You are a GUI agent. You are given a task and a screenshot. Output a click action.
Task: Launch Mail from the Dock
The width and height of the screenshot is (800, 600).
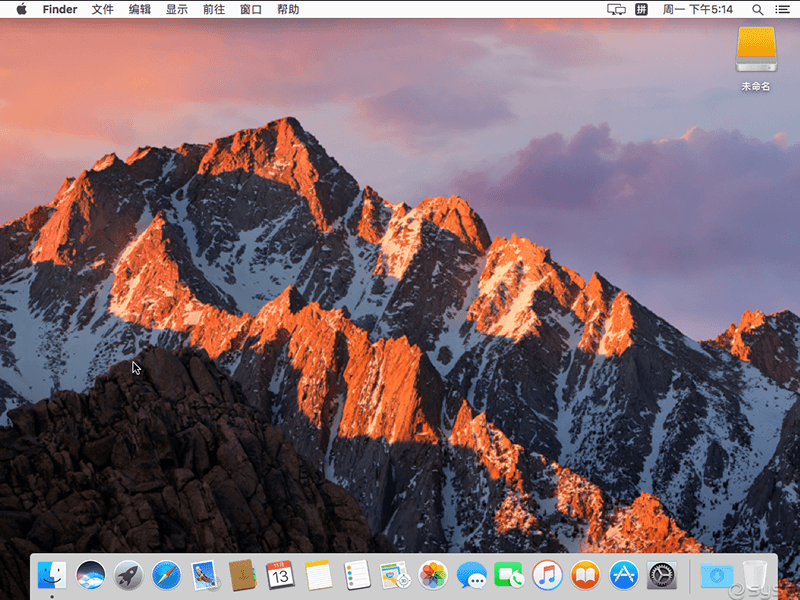coord(204,576)
